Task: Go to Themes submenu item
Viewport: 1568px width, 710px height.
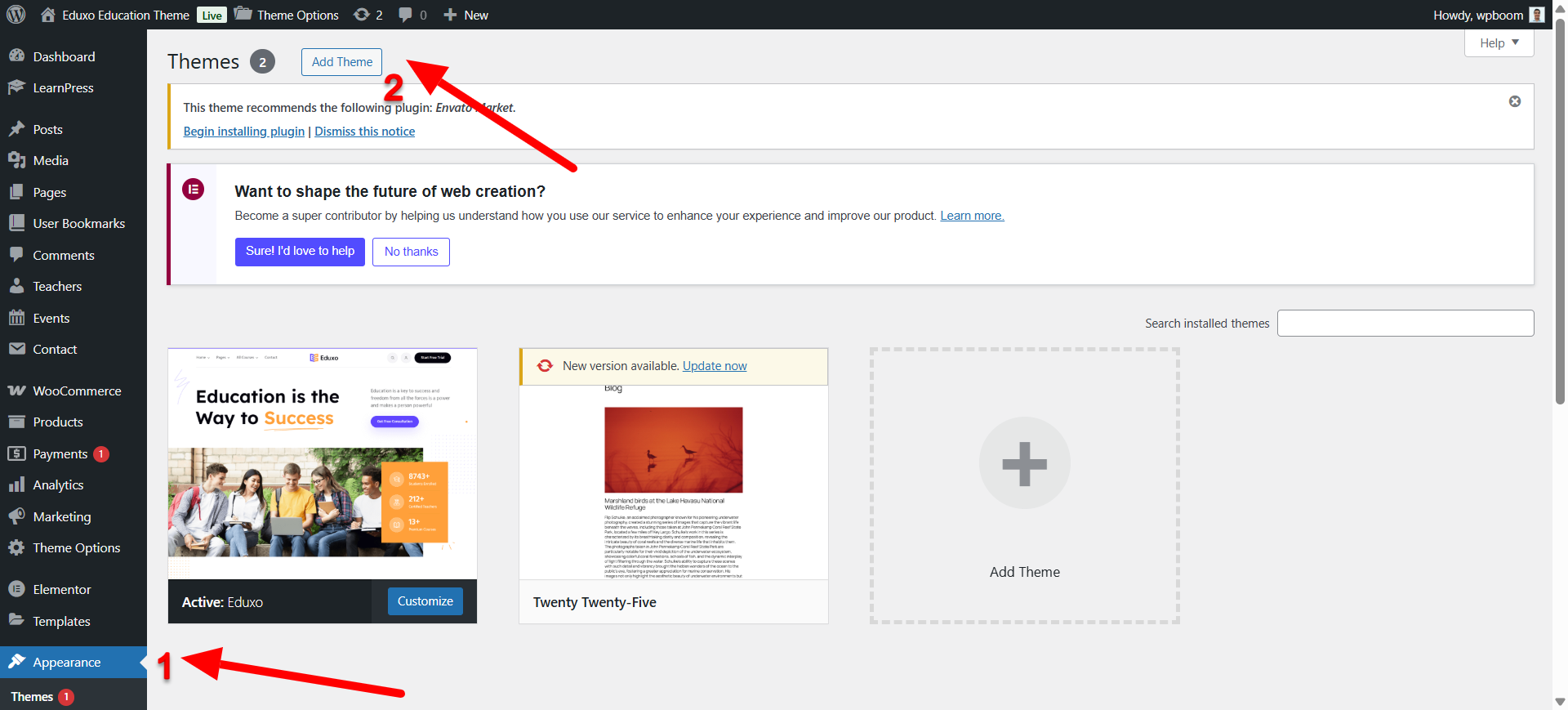Action: tap(32, 697)
